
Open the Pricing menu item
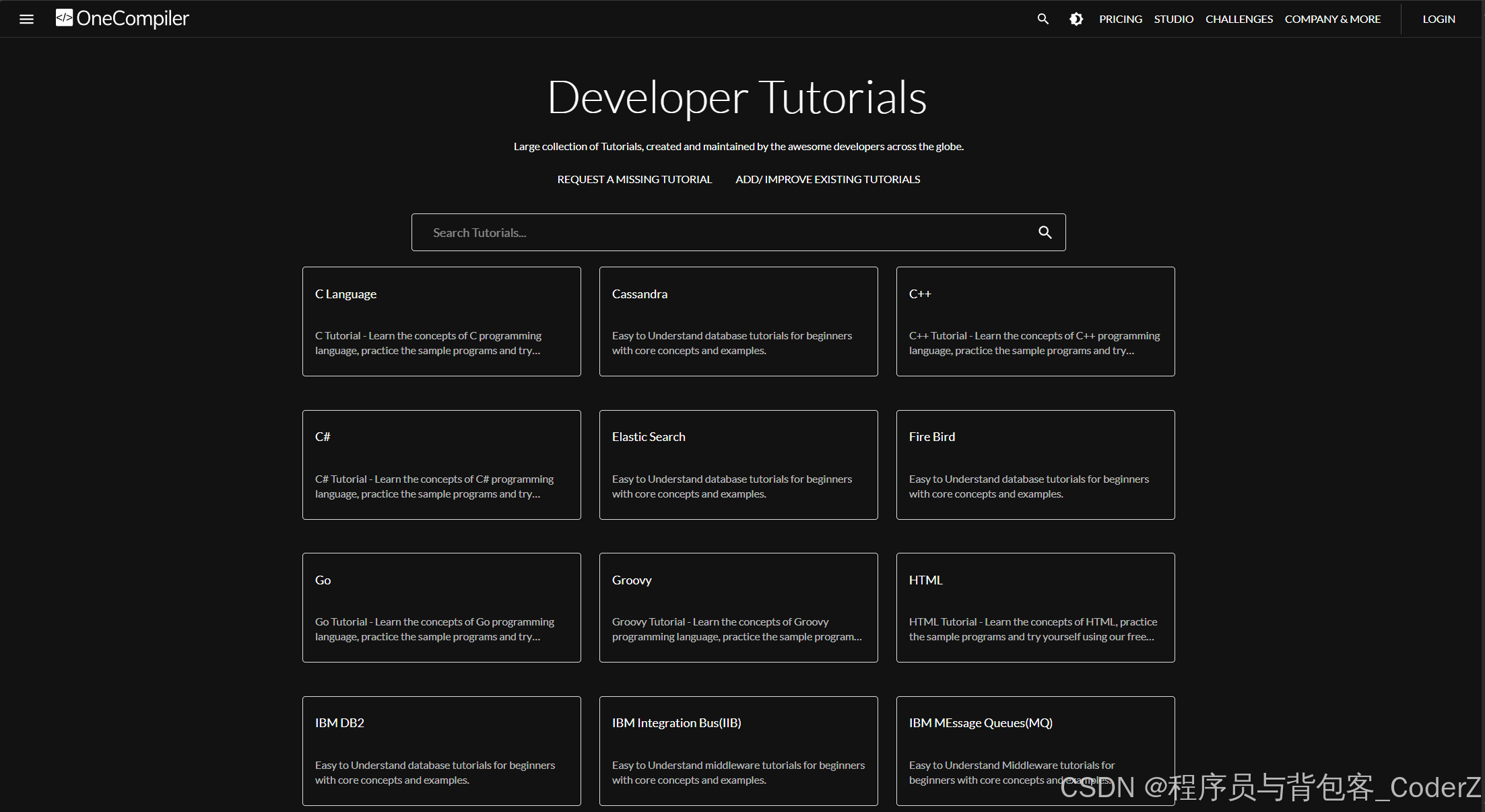point(1120,19)
